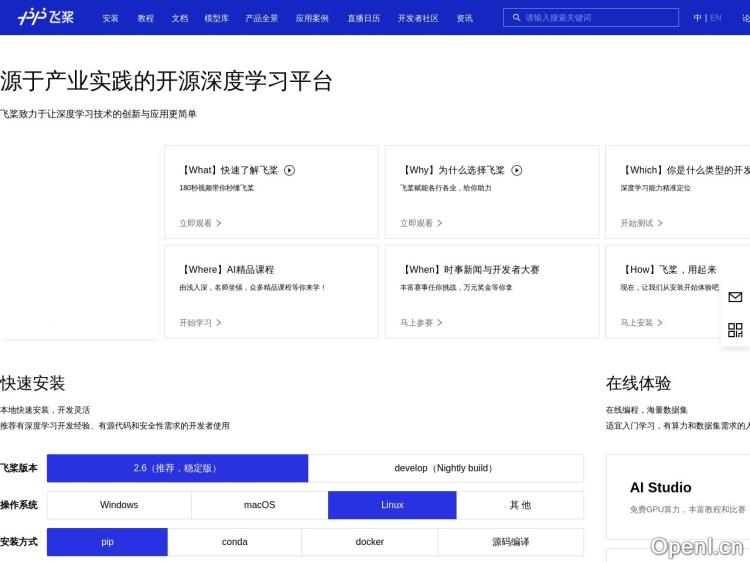Image resolution: width=750 pixels, height=562 pixels.
Task: Switch language to 中 (Chinese)
Action: (x=697, y=18)
